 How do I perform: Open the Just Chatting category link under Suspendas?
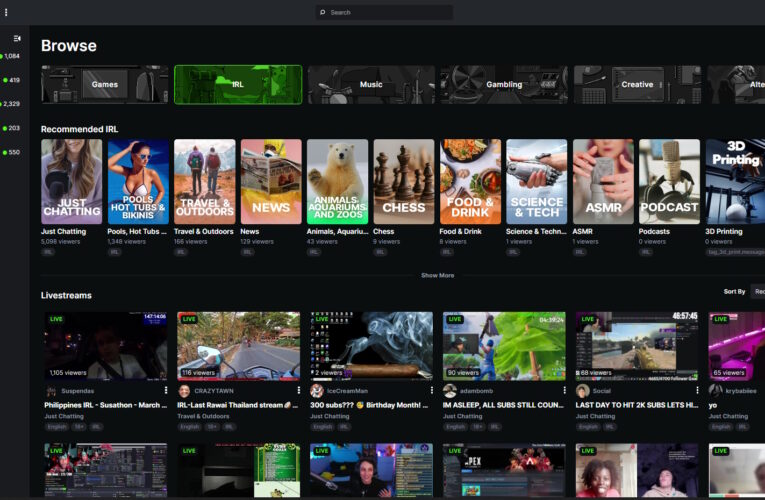coord(64,416)
